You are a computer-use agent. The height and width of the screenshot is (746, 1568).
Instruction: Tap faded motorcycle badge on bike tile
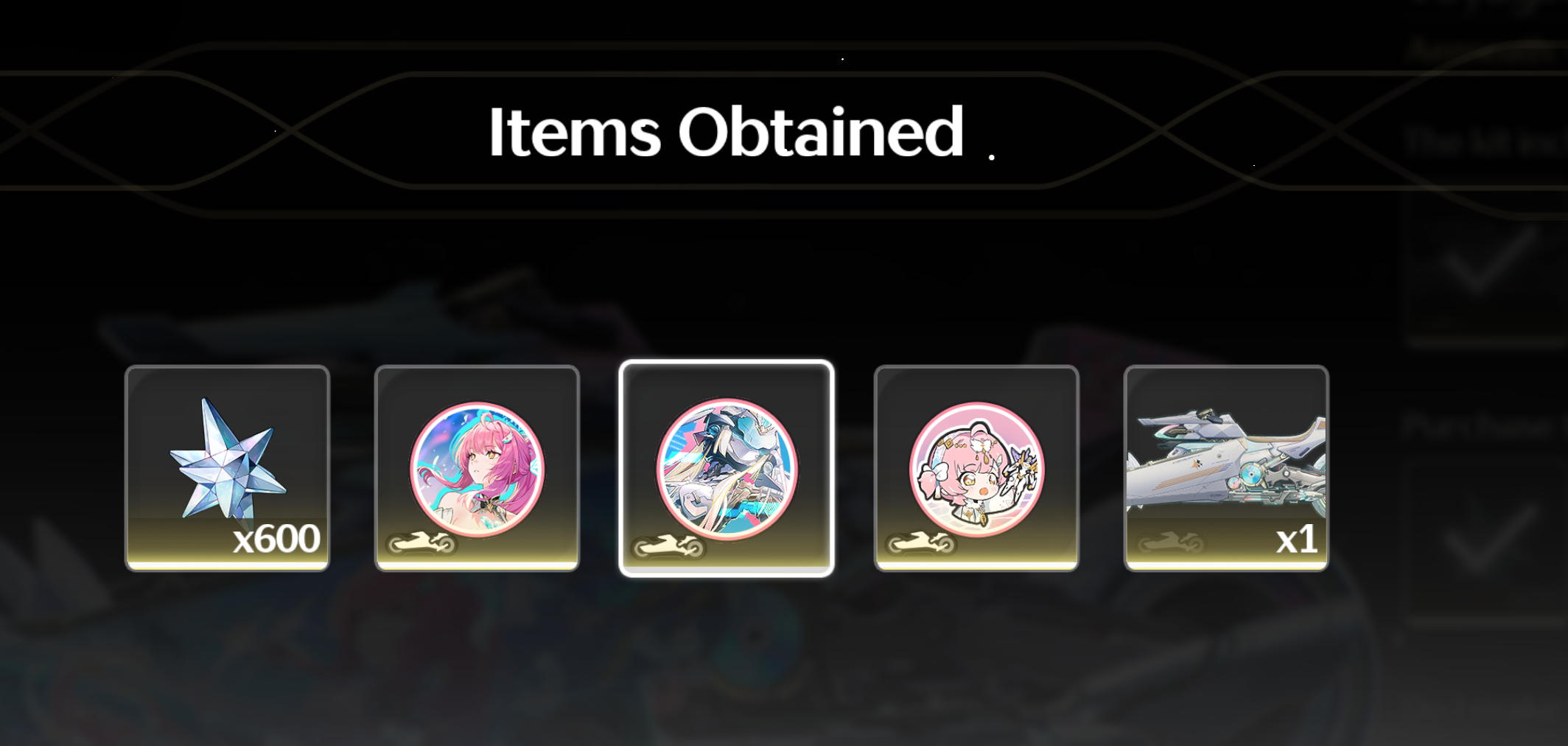[1171, 544]
